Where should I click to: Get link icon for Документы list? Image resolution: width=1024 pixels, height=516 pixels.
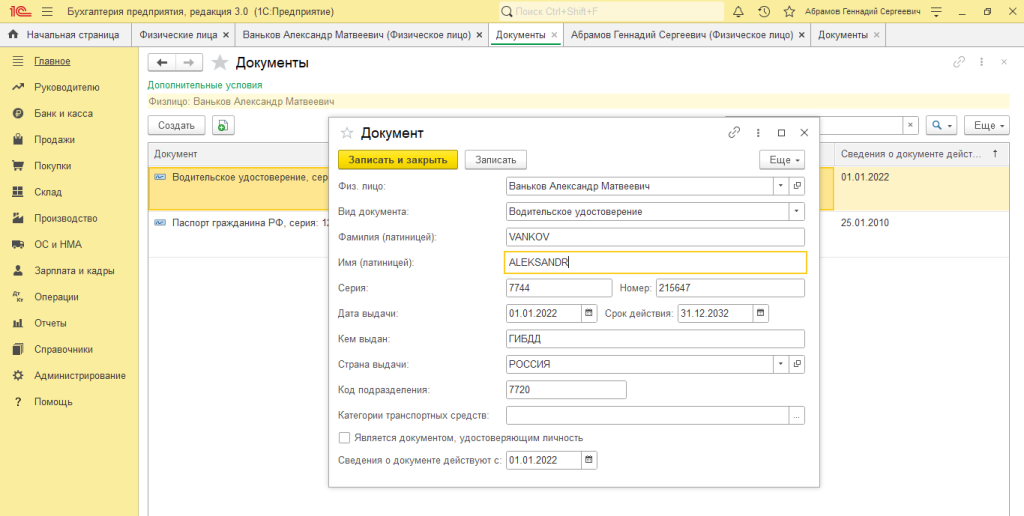959,62
